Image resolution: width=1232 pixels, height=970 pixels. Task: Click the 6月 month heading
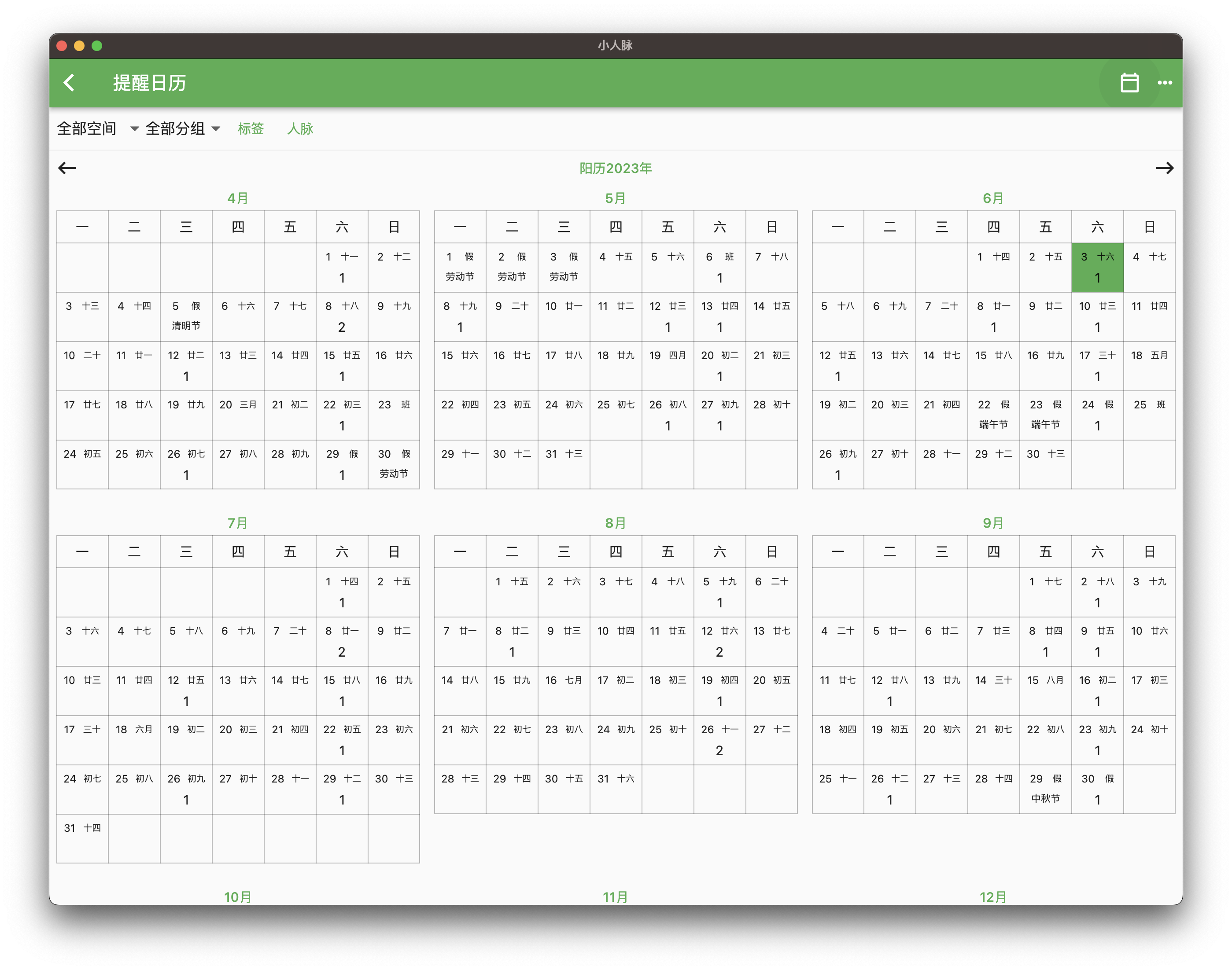click(x=993, y=198)
